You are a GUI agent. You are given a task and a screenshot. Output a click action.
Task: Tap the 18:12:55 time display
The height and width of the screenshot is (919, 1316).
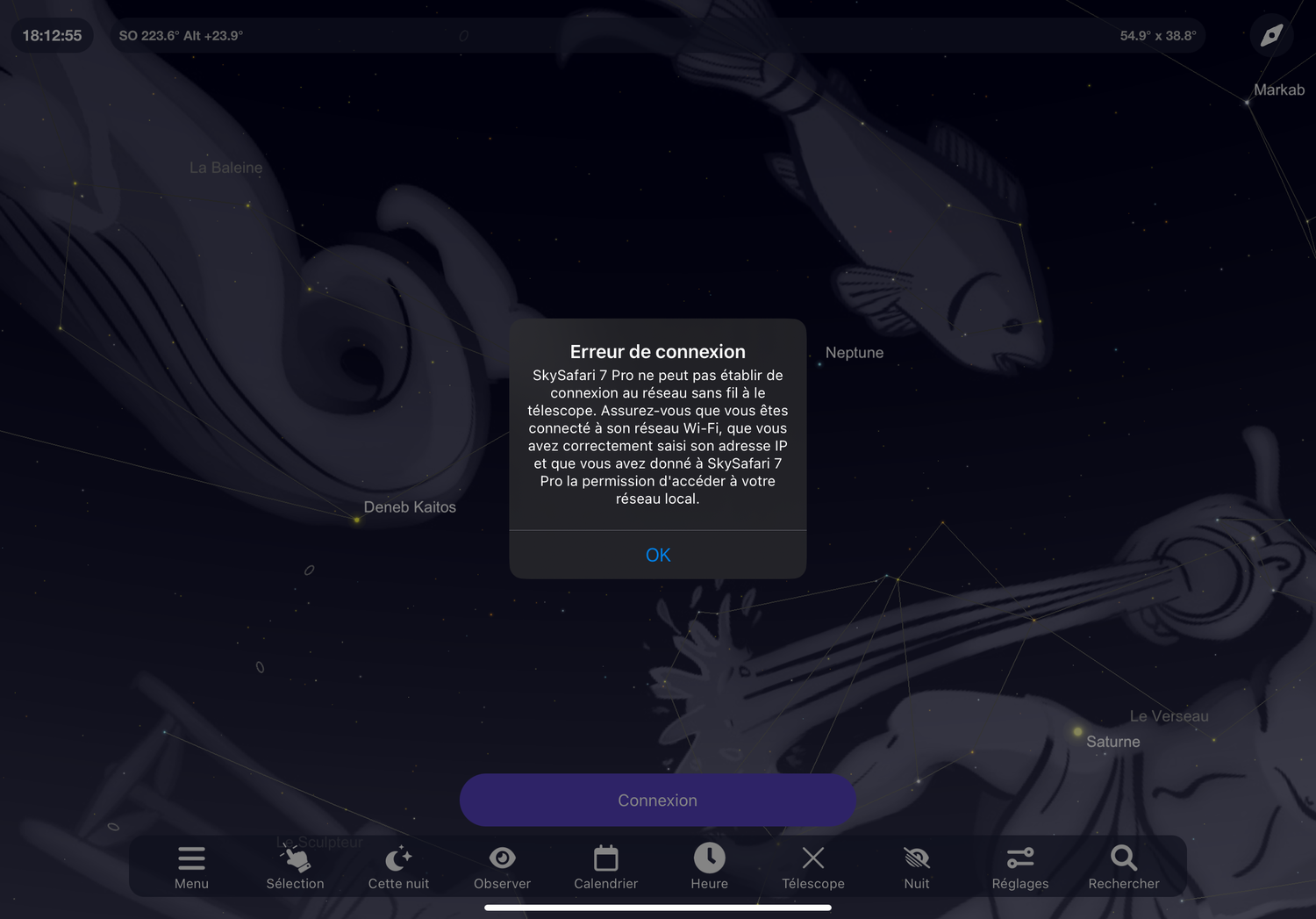click(52, 36)
